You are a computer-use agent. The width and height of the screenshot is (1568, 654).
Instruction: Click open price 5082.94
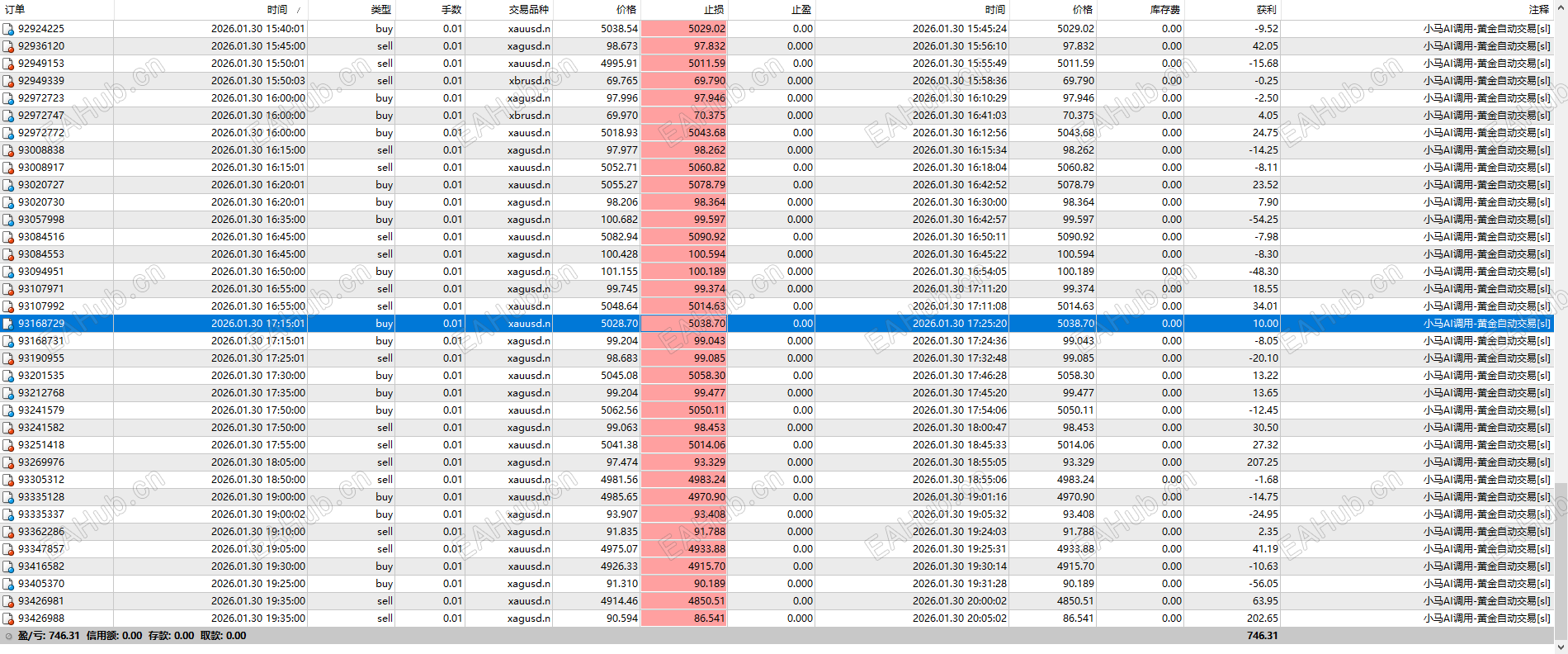(x=619, y=237)
